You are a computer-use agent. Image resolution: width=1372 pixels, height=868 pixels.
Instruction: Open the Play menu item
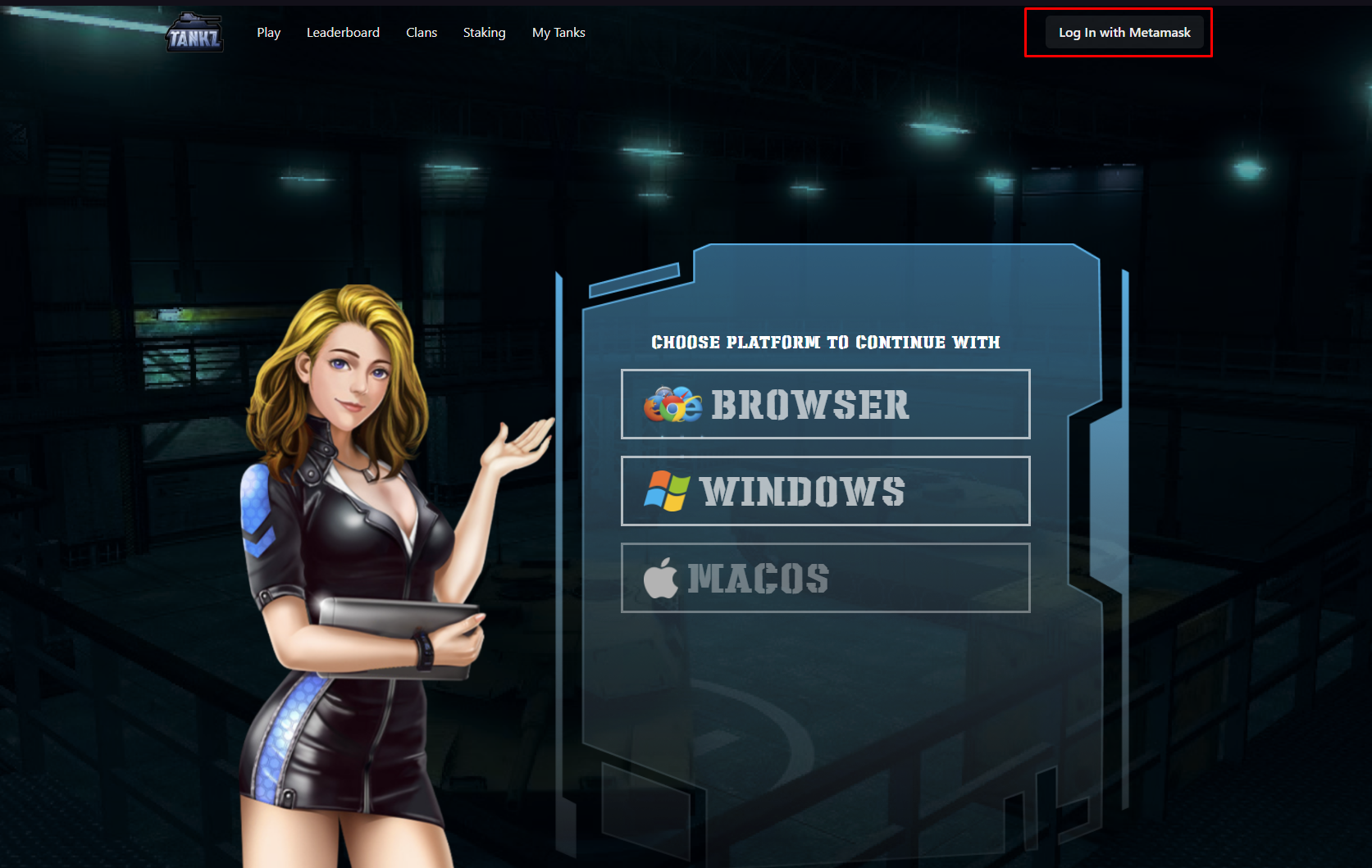(268, 33)
